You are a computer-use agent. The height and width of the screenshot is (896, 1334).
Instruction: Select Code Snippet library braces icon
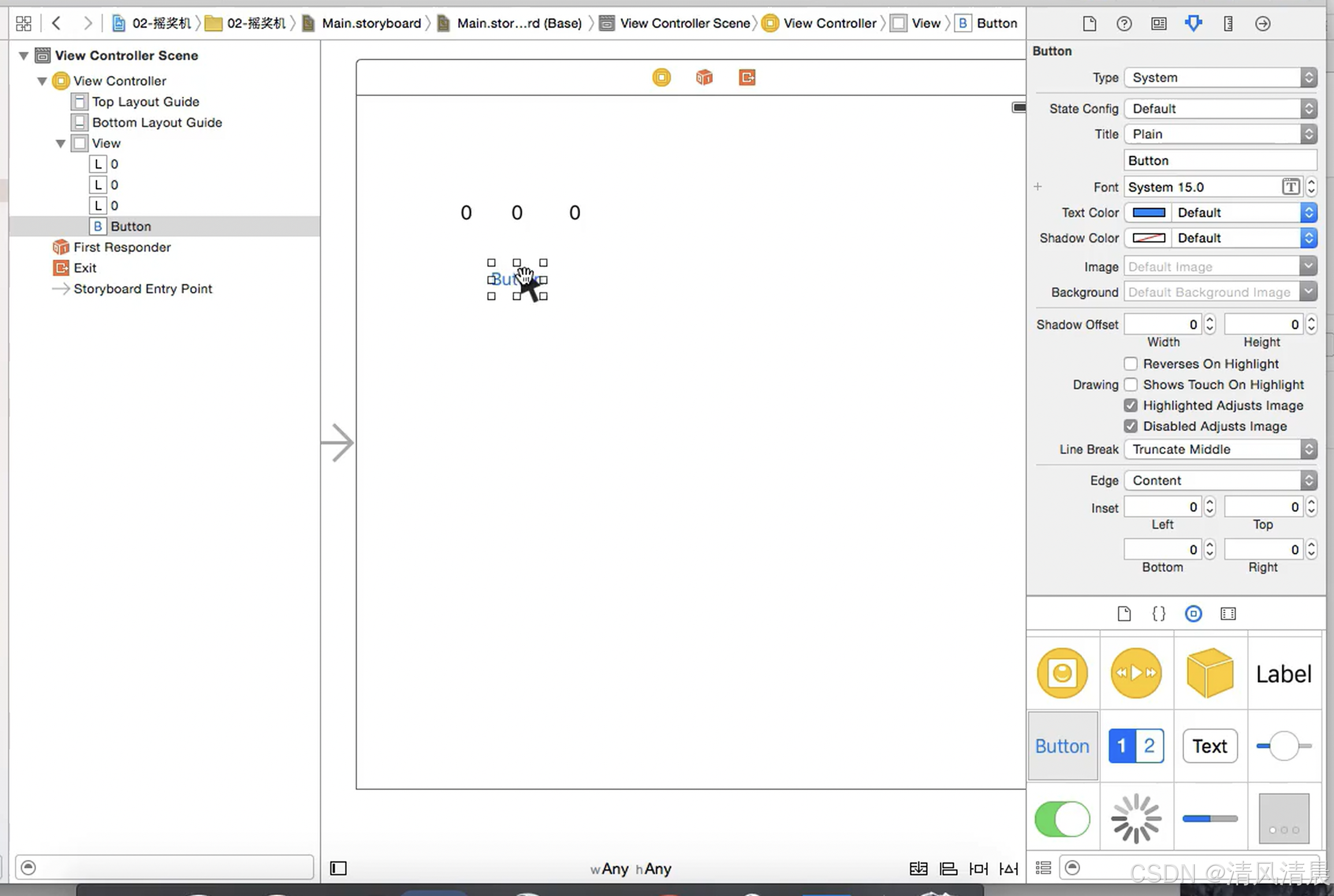1158,614
